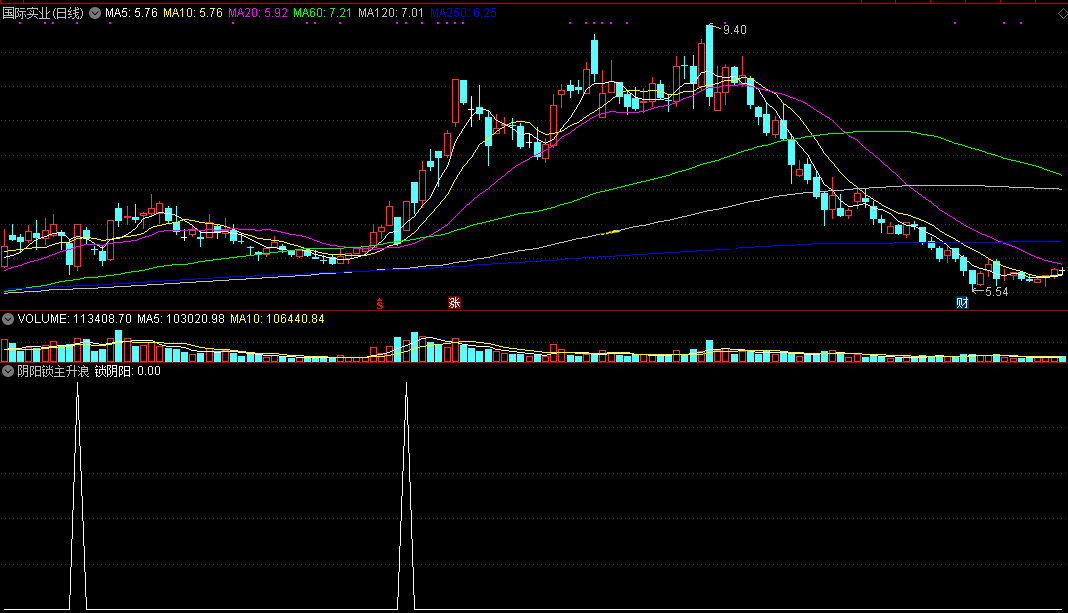Click the first white signal spike in indicator panel

[x=78, y=496]
